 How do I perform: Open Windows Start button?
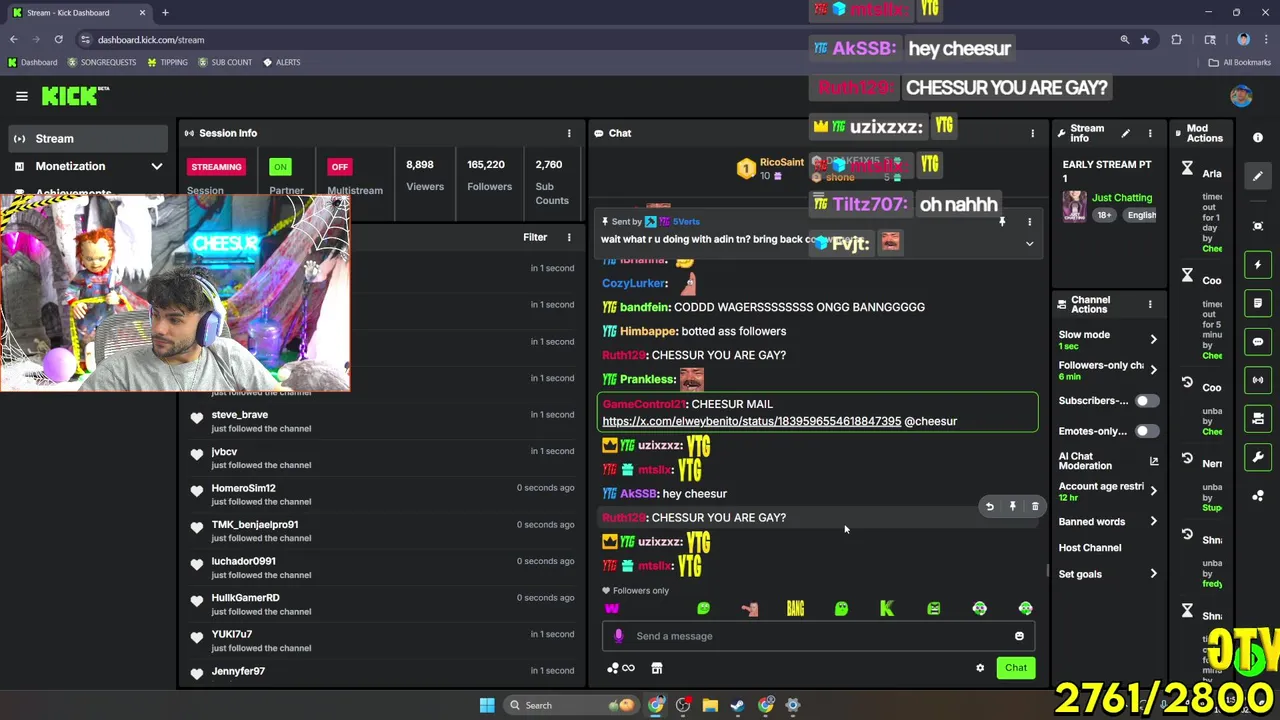tap(487, 705)
